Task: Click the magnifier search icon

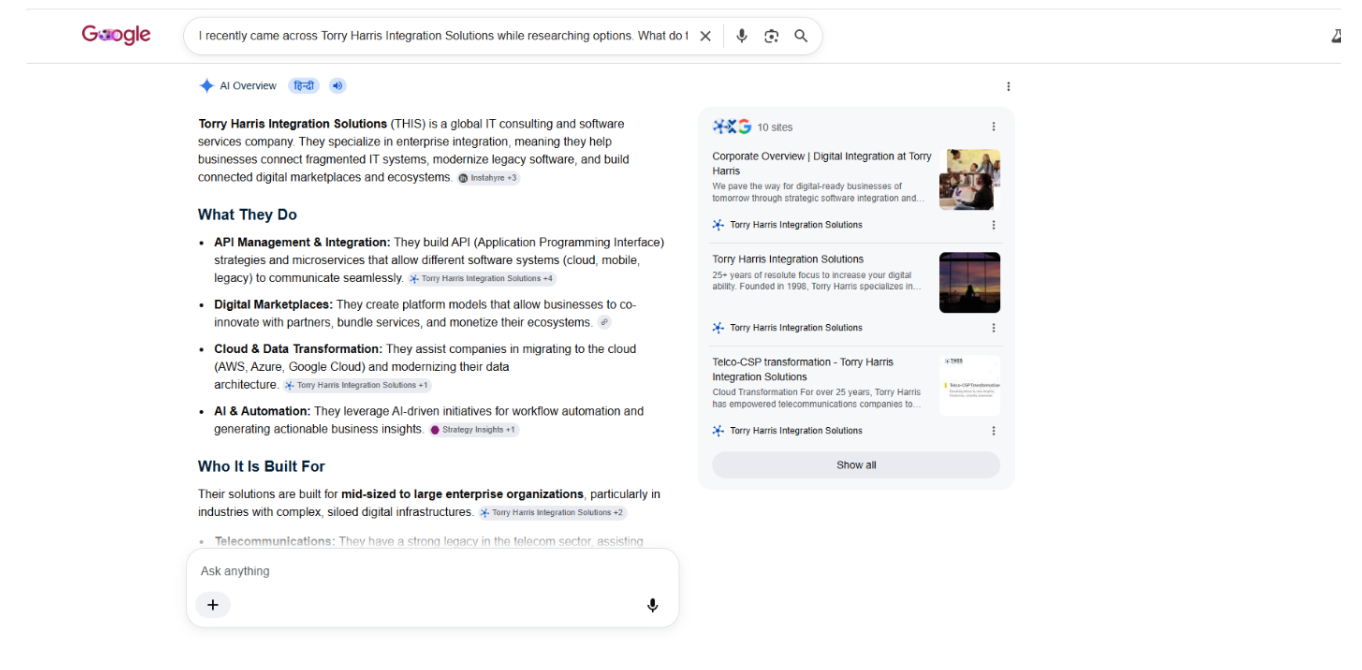Action: [x=801, y=36]
